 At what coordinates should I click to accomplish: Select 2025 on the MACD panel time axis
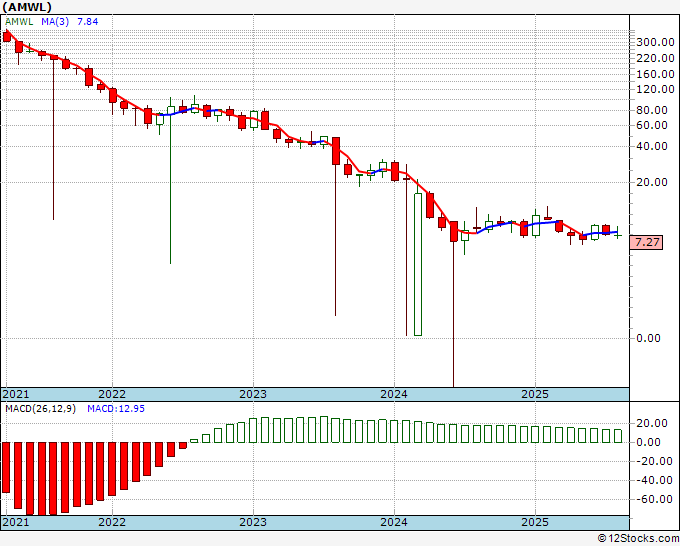pyautogui.click(x=535, y=522)
